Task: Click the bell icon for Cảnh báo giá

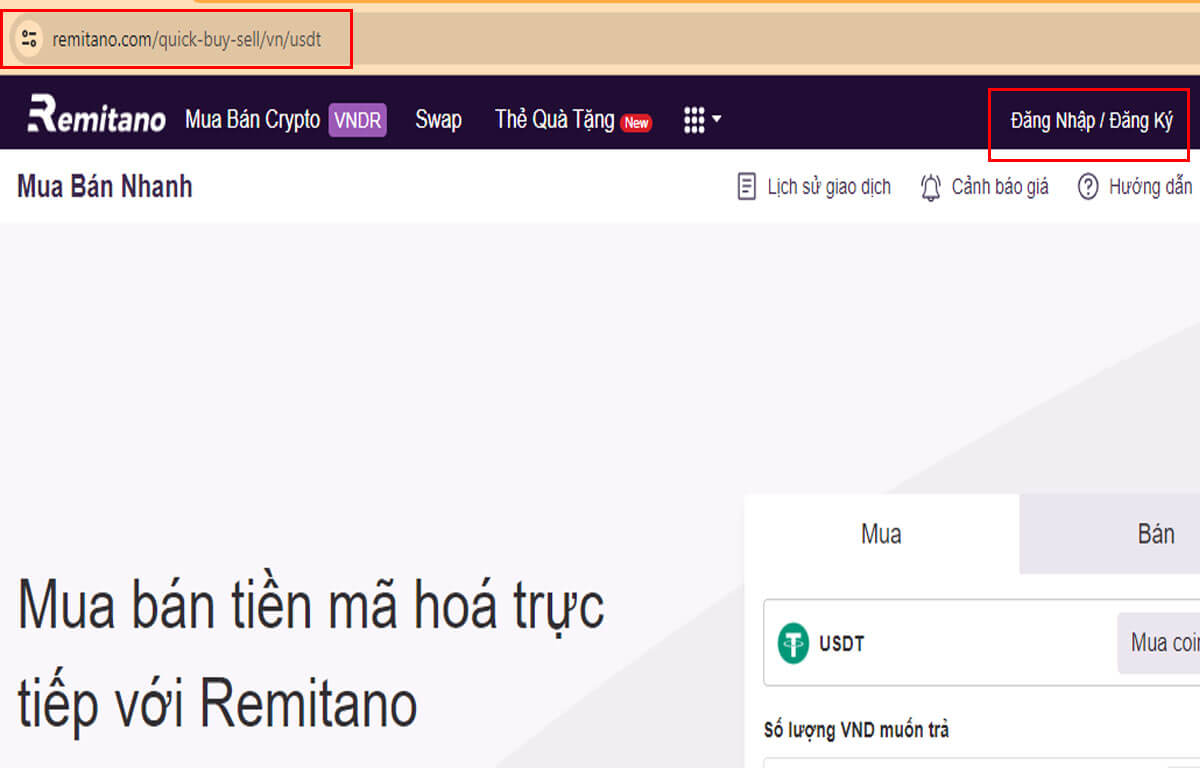Action: pos(930,186)
